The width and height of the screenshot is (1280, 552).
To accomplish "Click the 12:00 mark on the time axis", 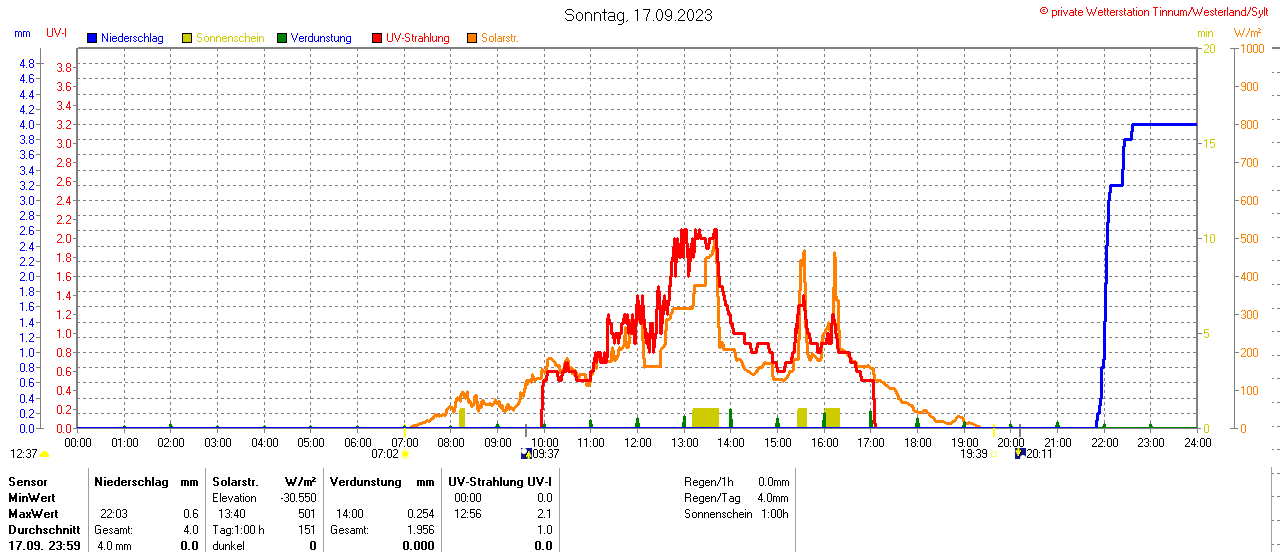I will (x=637, y=442).
